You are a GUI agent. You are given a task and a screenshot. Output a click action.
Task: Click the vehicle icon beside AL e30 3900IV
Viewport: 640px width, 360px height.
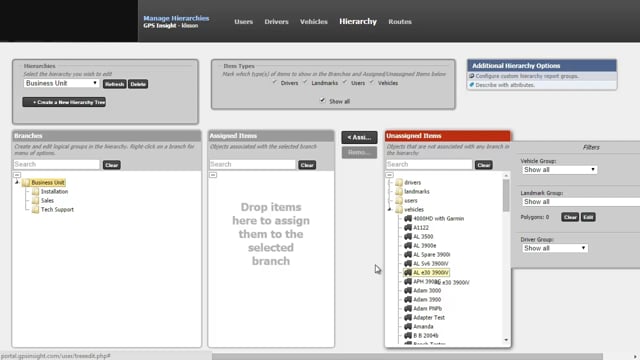click(408, 272)
